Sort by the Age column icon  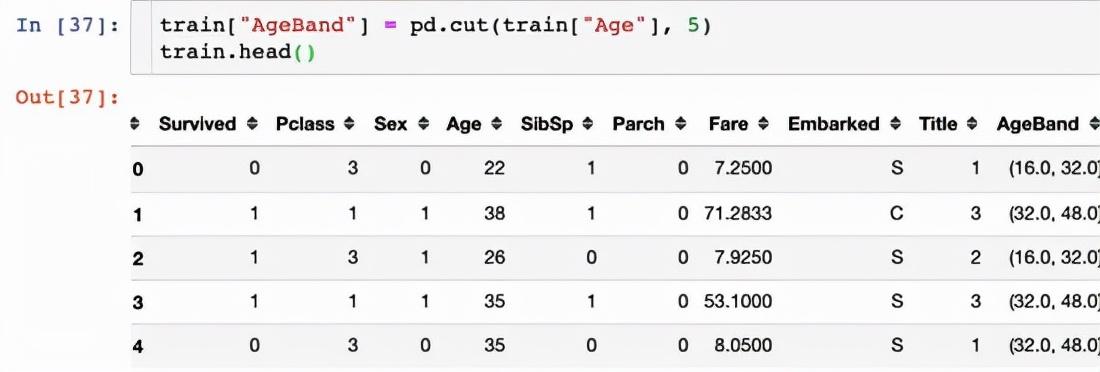click(497, 124)
